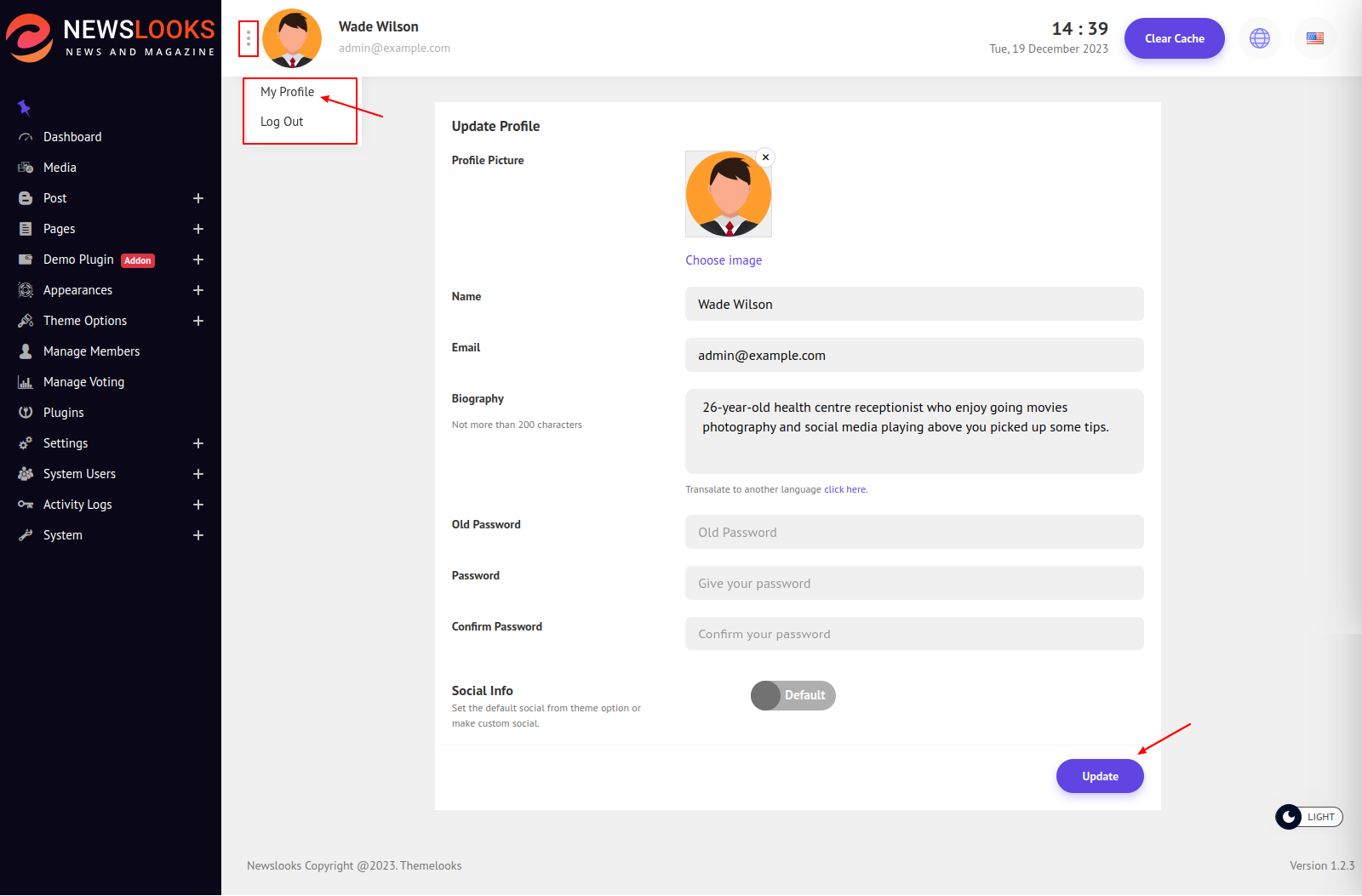The width and height of the screenshot is (1362, 896).
Task: Click the globe icon in header
Action: pos(1259,38)
